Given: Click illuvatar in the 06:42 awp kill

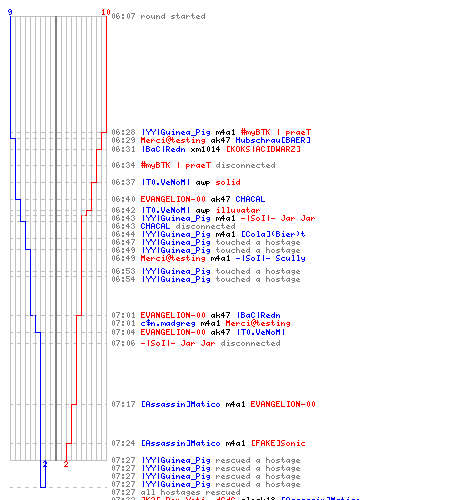Looking at the screenshot, I should tap(238, 210).
